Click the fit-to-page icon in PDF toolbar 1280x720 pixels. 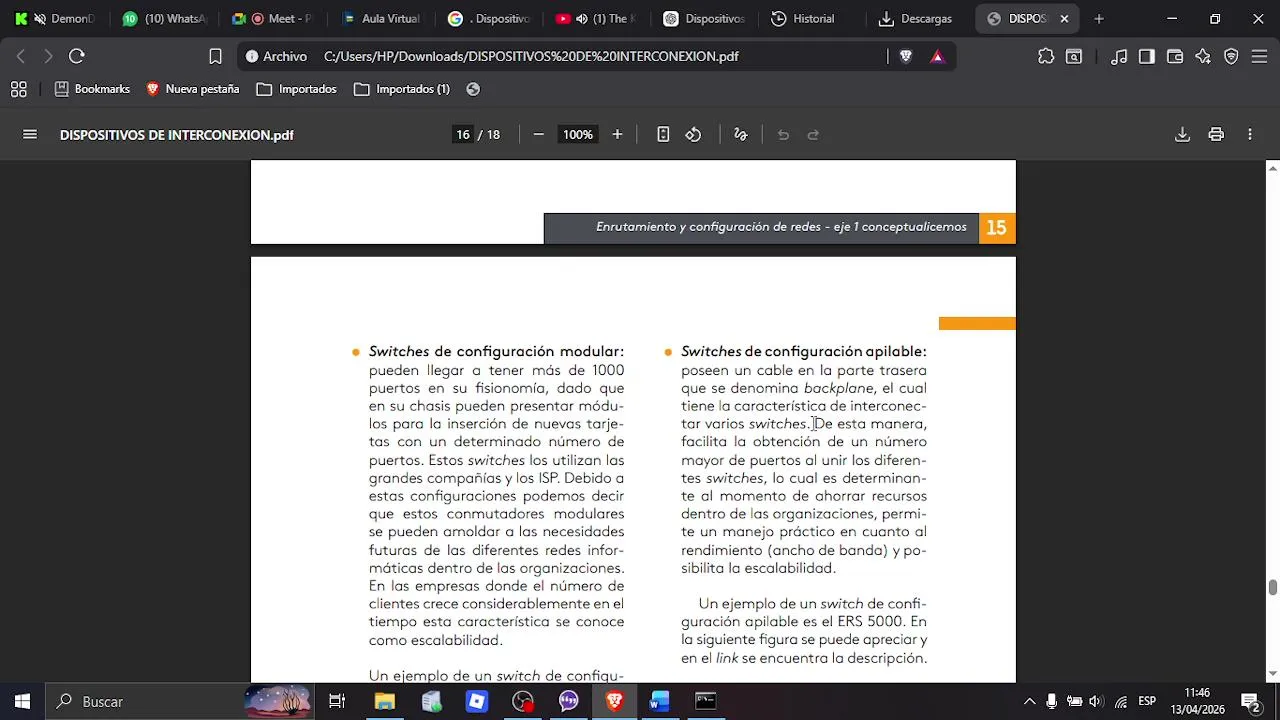coord(663,135)
